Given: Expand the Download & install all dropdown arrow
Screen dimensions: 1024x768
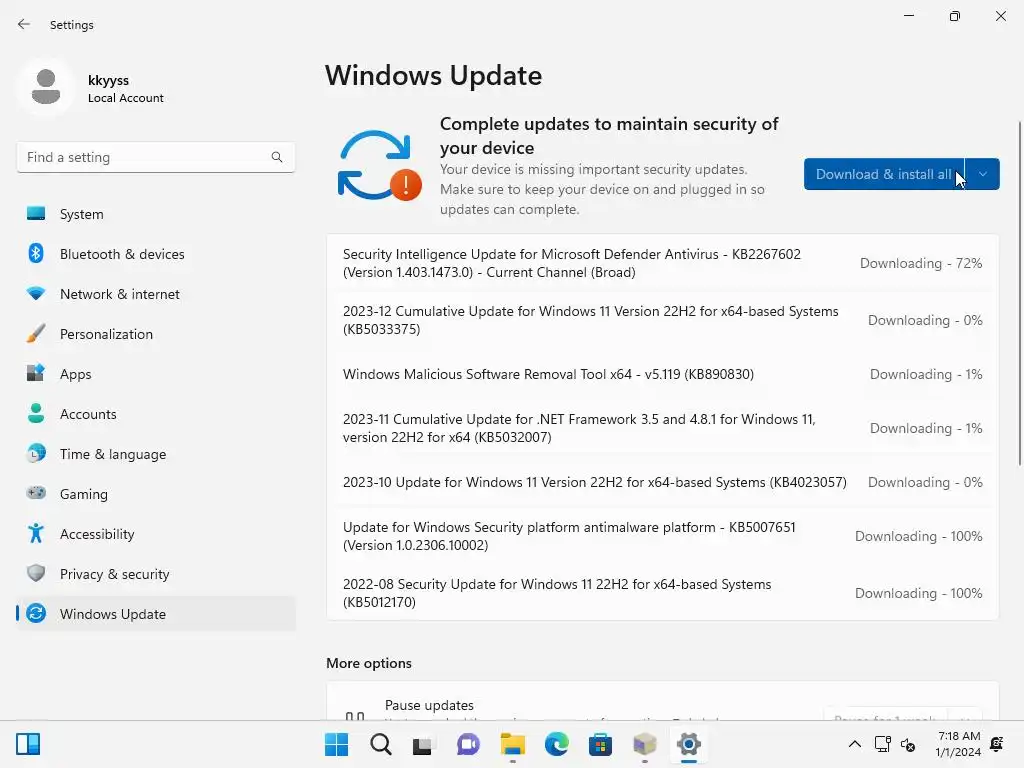Looking at the screenshot, I should 982,174.
